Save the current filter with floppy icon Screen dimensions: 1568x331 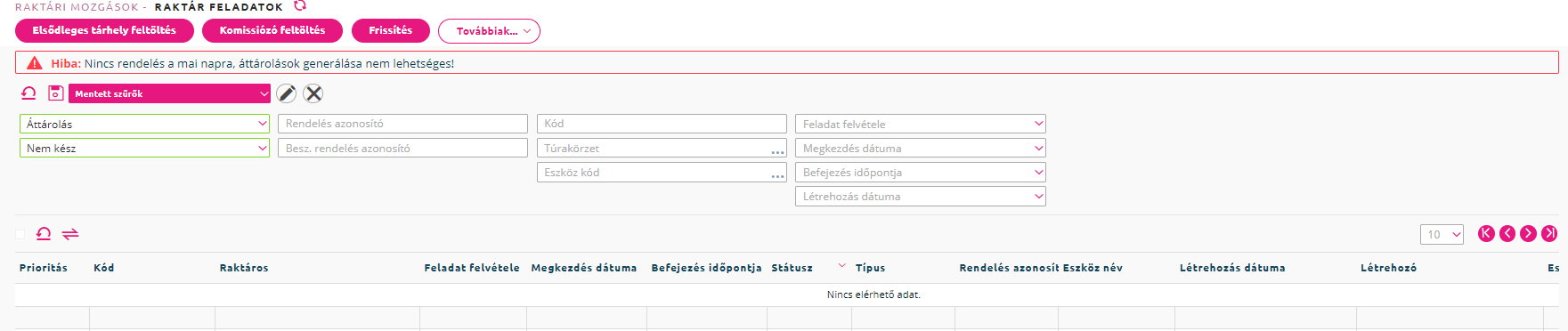point(56,93)
